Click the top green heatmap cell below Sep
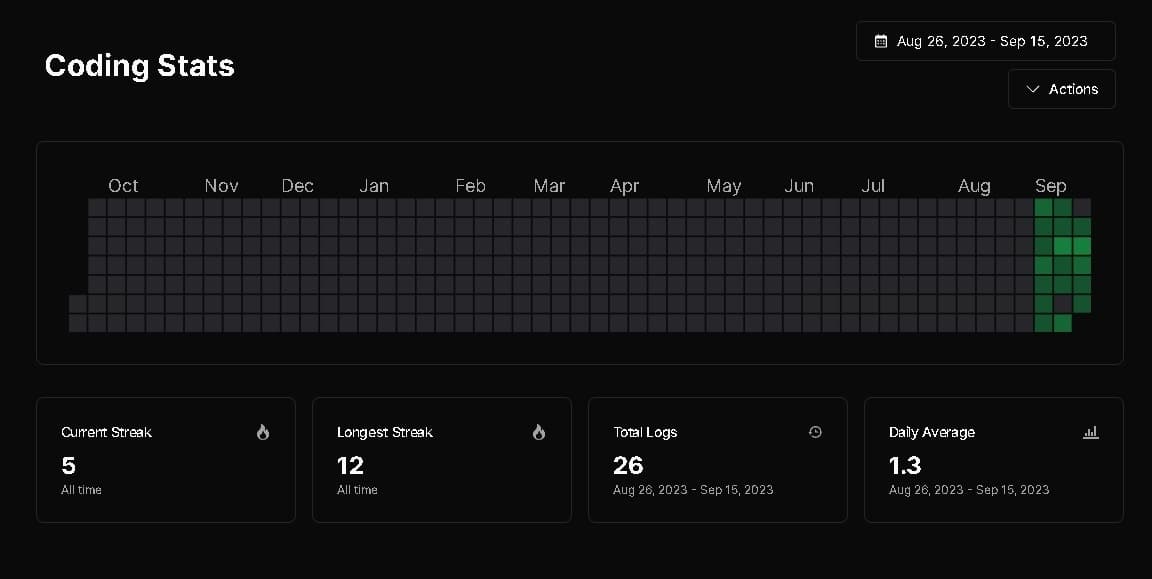 click(x=1043, y=207)
